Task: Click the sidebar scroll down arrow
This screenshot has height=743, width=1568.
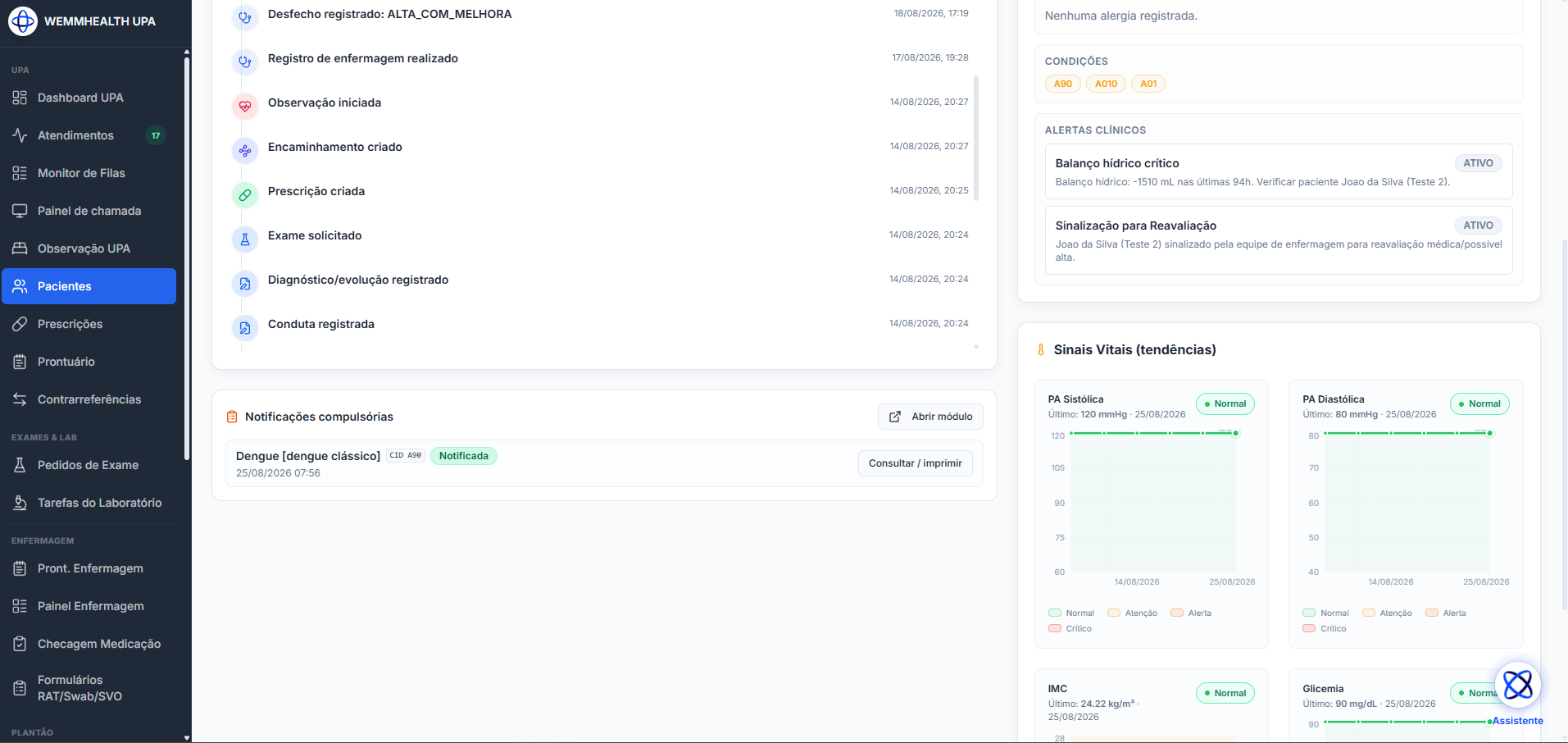Action: [187, 737]
